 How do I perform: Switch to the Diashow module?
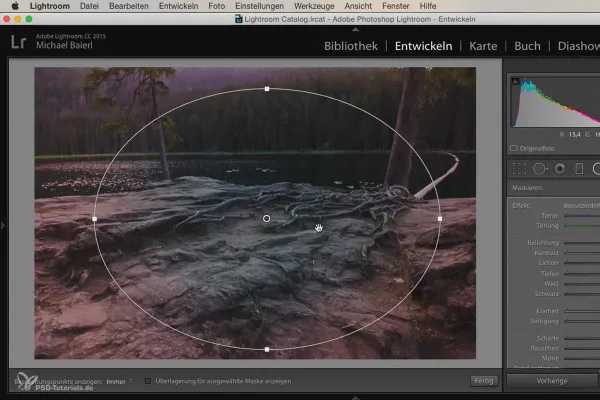pyautogui.click(x=579, y=46)
